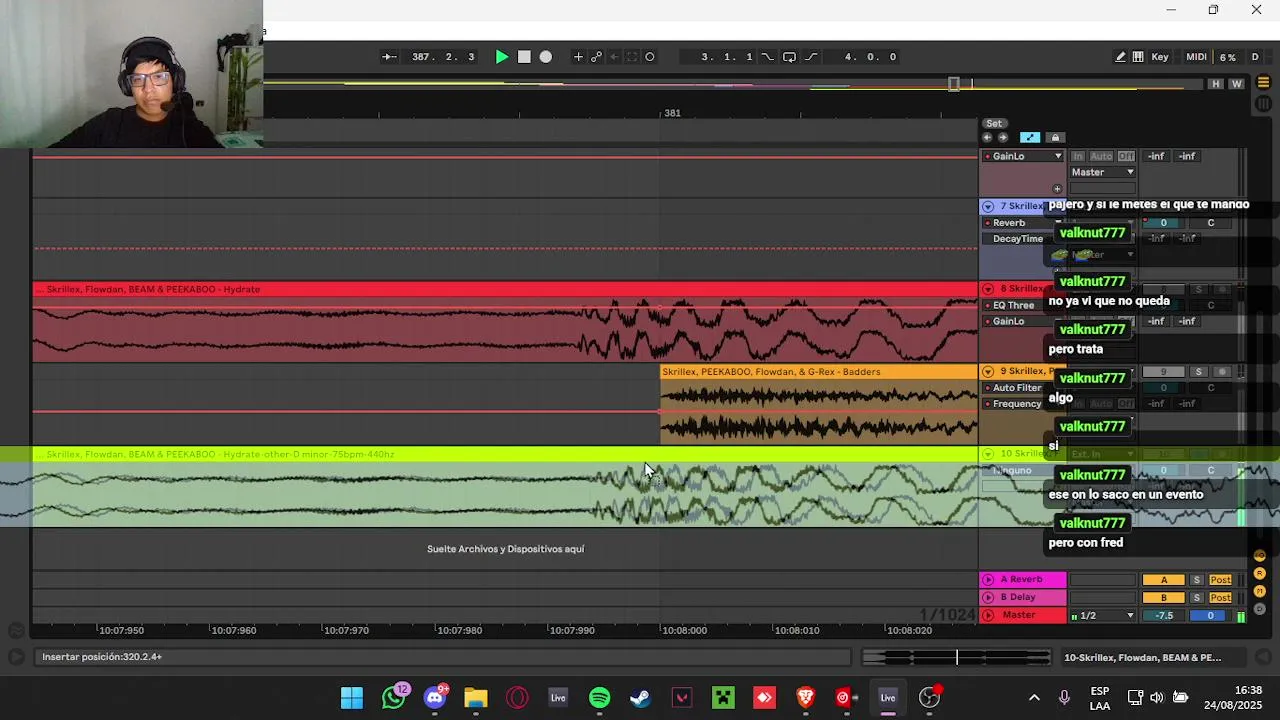
Task: Click the H optimize height button
Action: pyautogui.click(x=1216, y=84)
